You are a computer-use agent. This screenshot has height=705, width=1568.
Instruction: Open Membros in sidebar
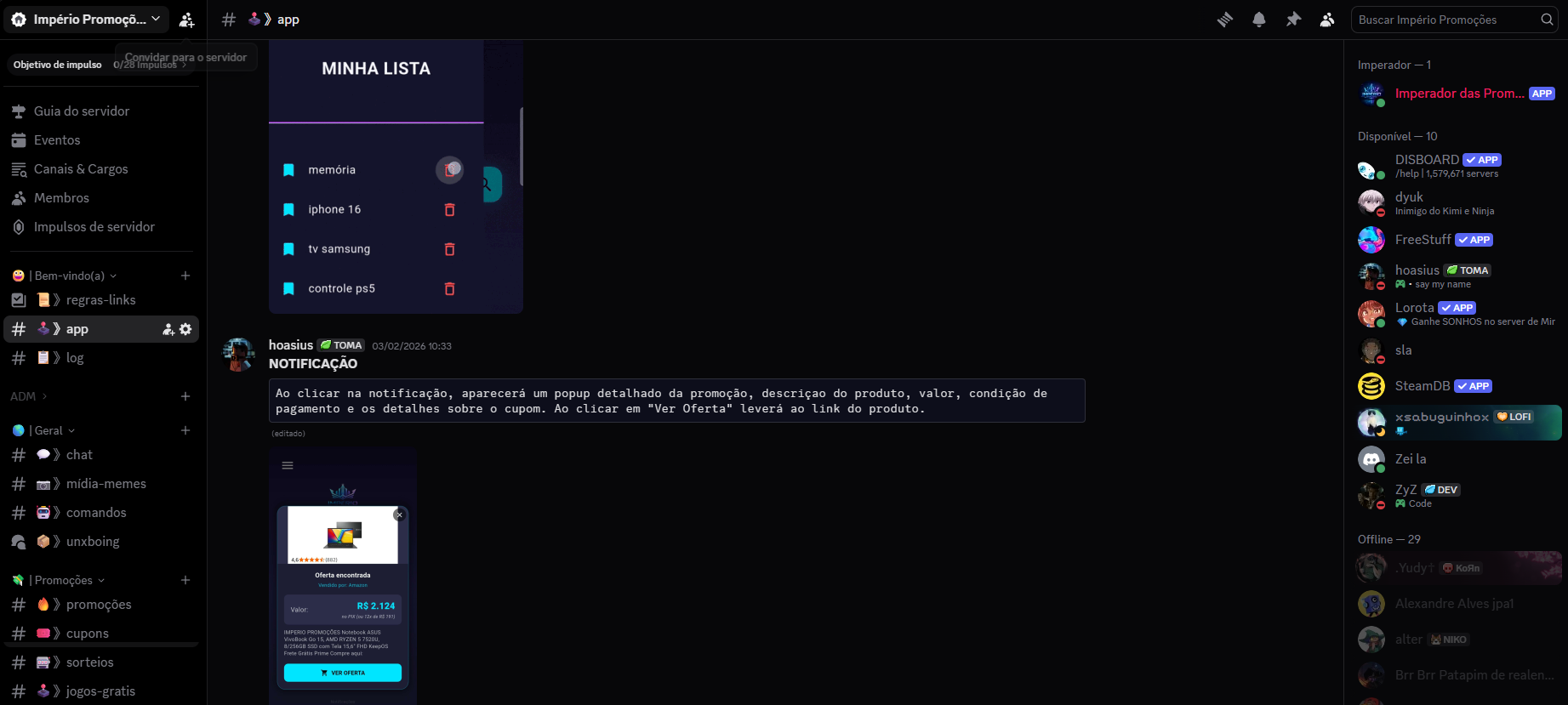[x=101, y=198]
